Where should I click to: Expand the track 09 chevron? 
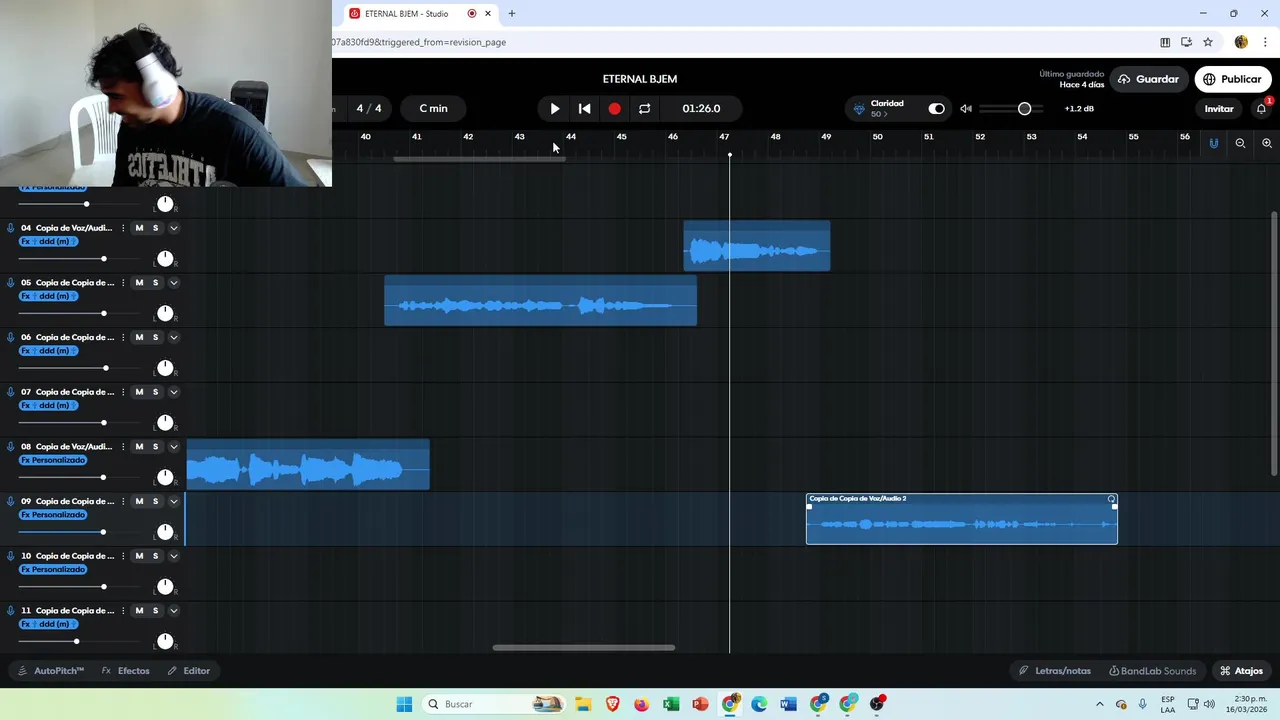click(173, 501)
